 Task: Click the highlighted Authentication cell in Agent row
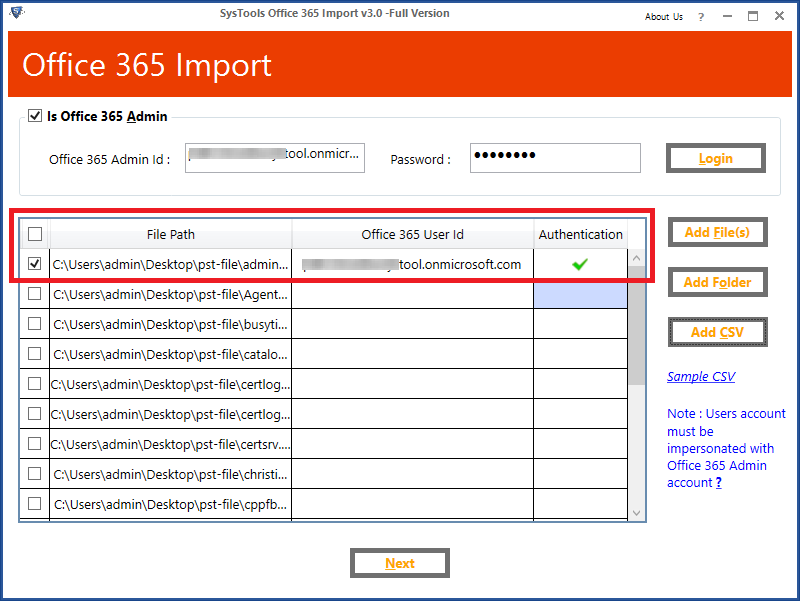pos(581,294)
